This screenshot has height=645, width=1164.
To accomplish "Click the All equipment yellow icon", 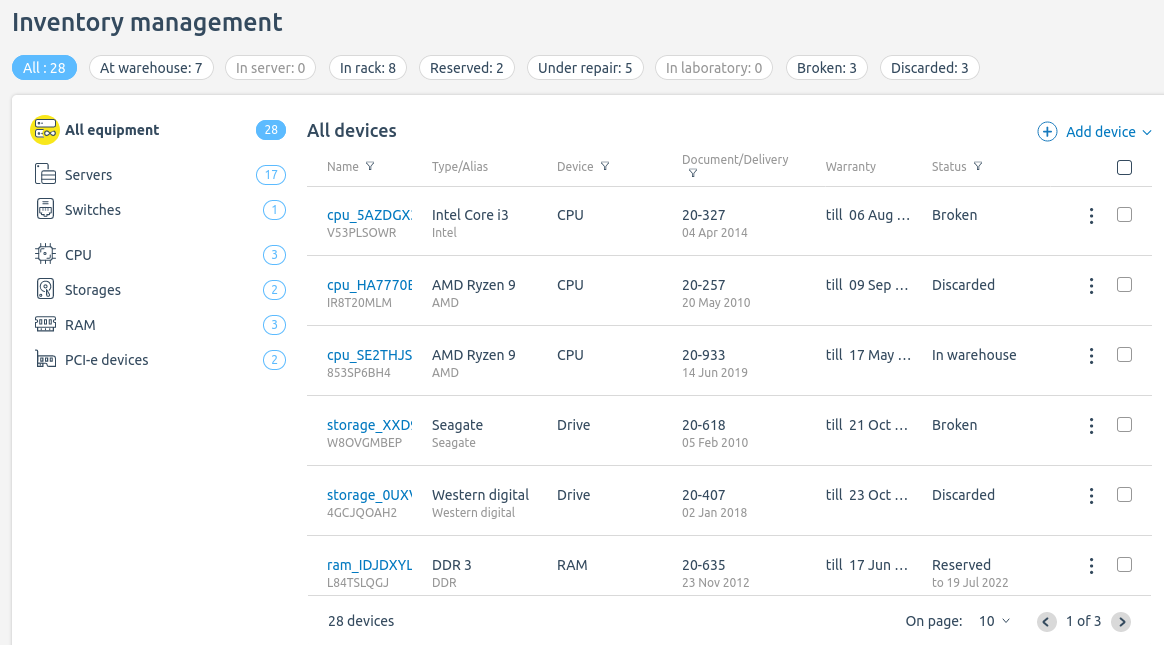I will pyautogui.click(x=45, y=130).
